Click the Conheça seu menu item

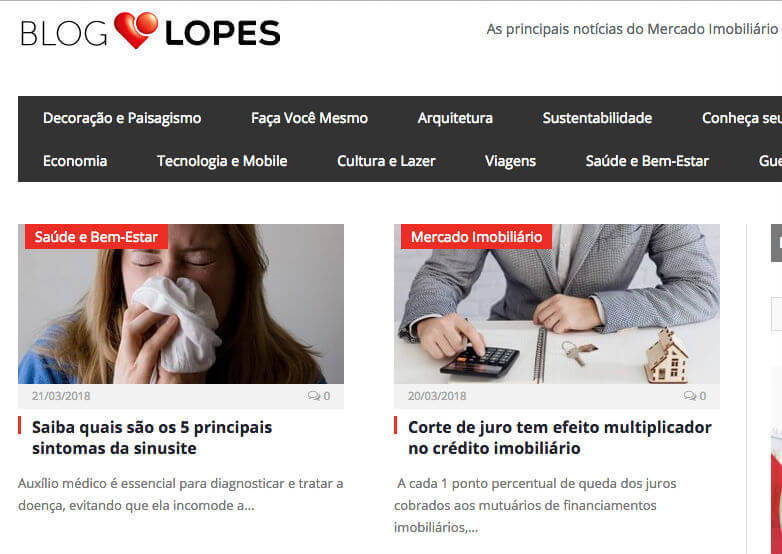742,118
